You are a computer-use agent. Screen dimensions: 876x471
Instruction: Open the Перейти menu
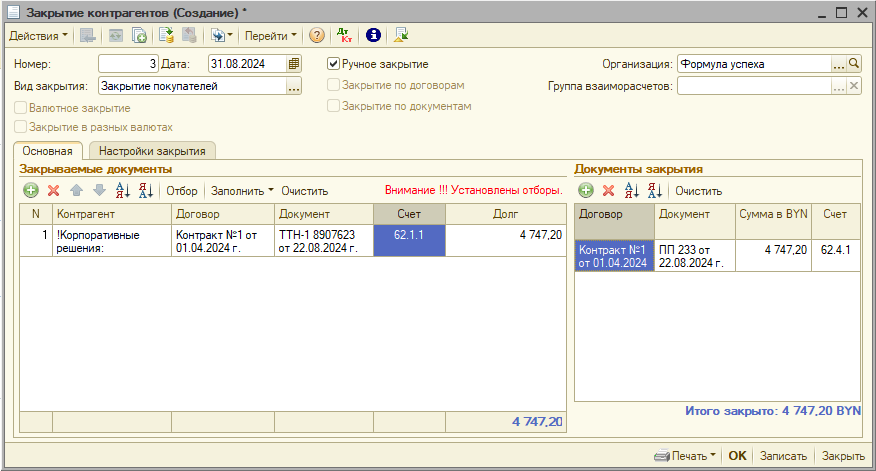[270, 35]
